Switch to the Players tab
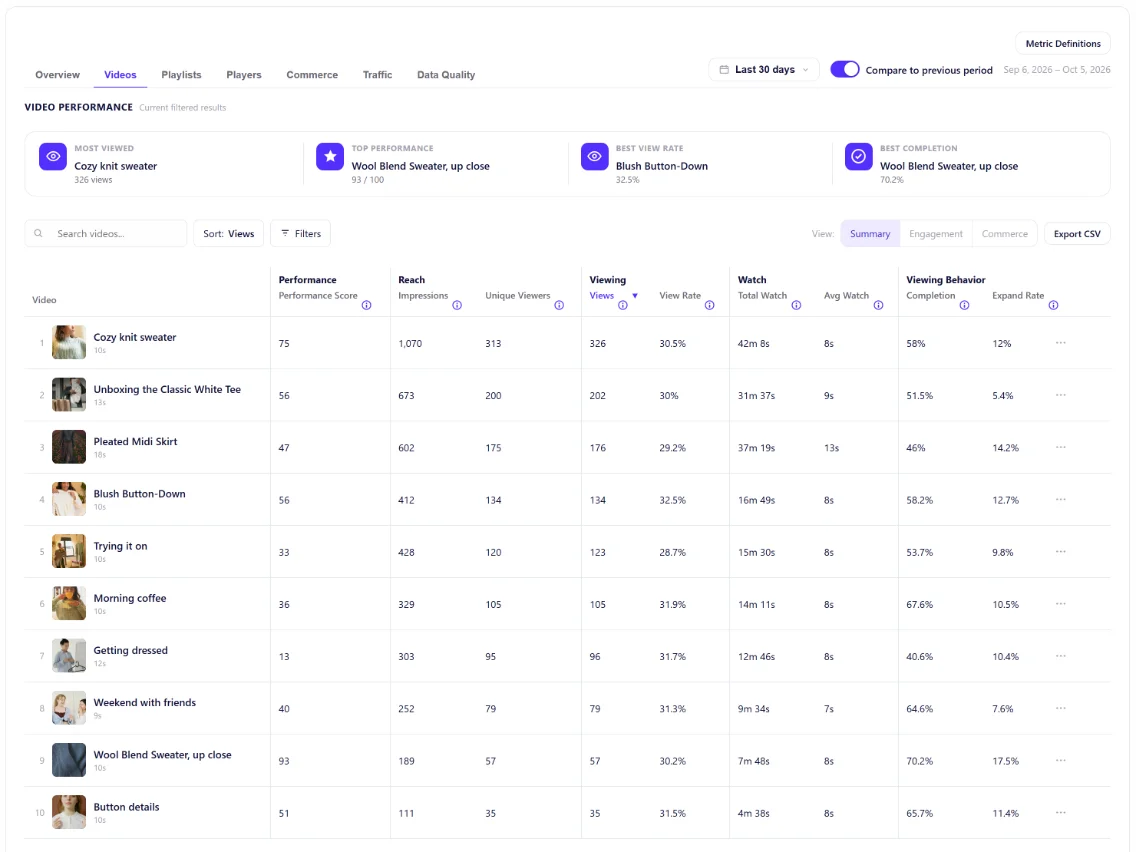Viewport: 1136px width, 852px height. tap(243, 75)
